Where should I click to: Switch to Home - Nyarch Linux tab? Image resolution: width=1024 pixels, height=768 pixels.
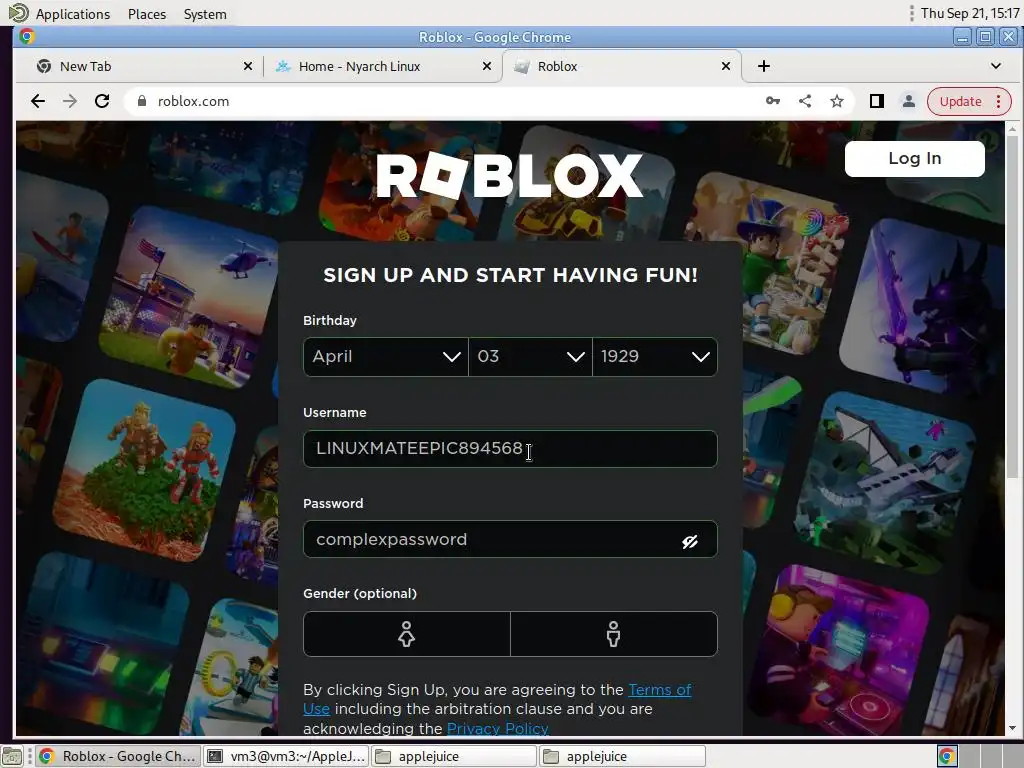pos(382,66)
